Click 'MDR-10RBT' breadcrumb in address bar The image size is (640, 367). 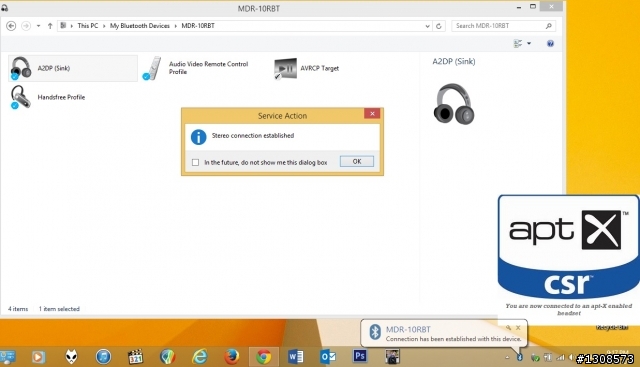tap(198, 26)
